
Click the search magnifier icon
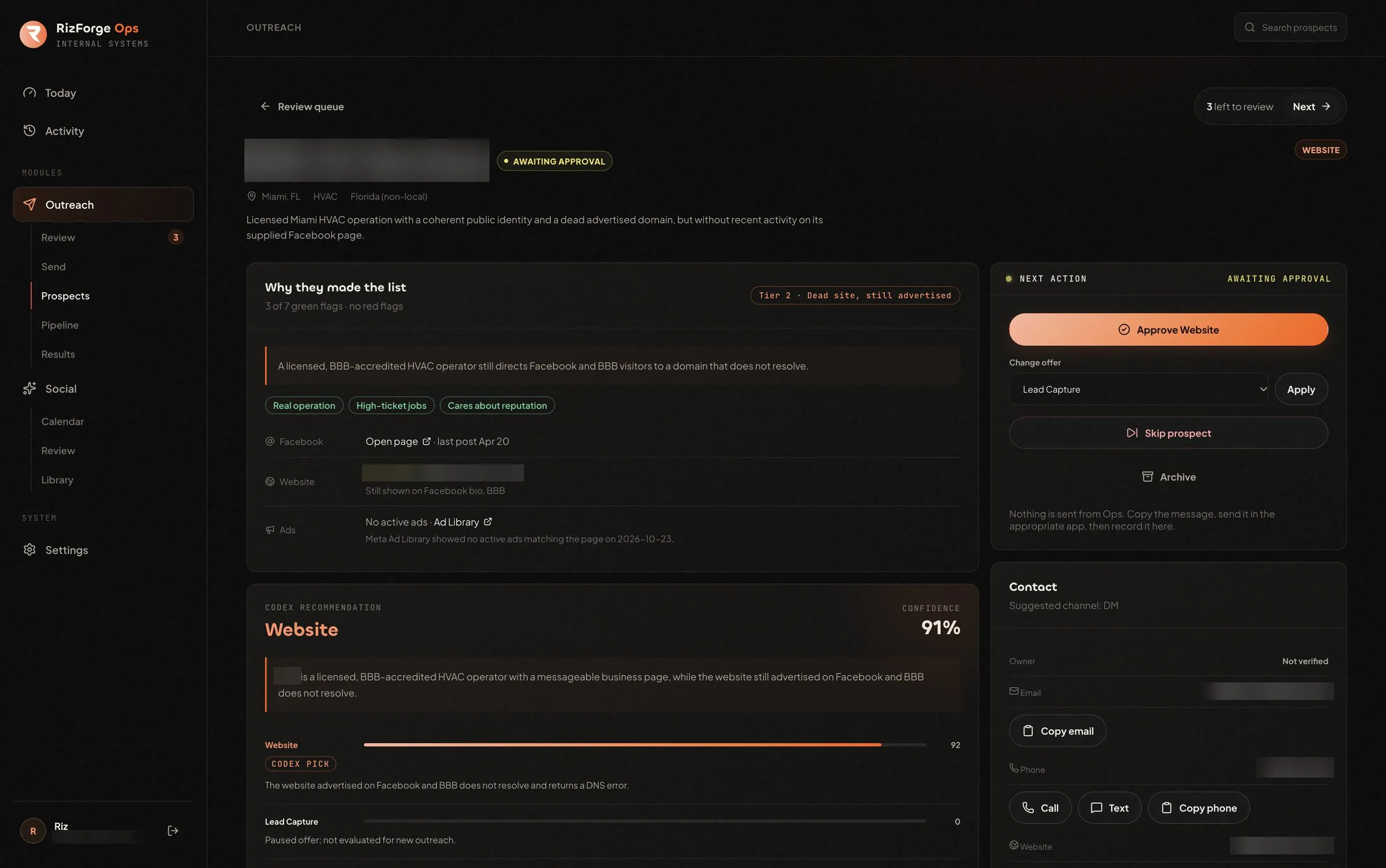1250,27
